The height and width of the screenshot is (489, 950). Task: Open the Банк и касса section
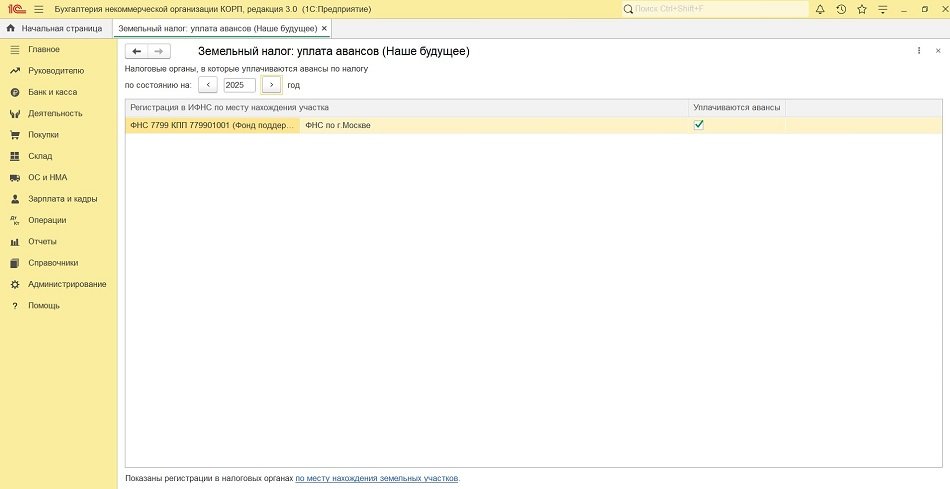coord(52,92)
